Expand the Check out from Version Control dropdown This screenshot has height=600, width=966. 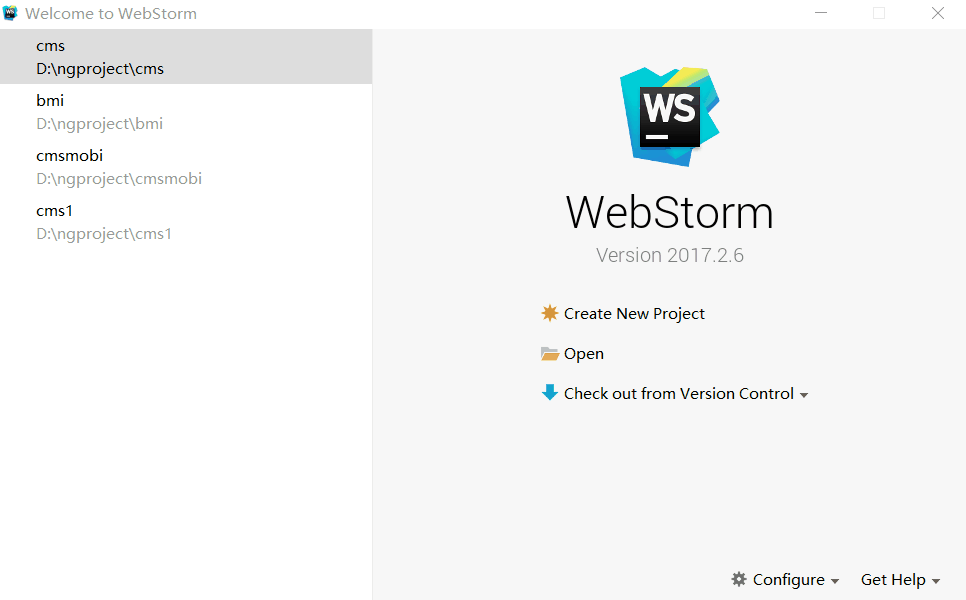[x=805, y=394]
